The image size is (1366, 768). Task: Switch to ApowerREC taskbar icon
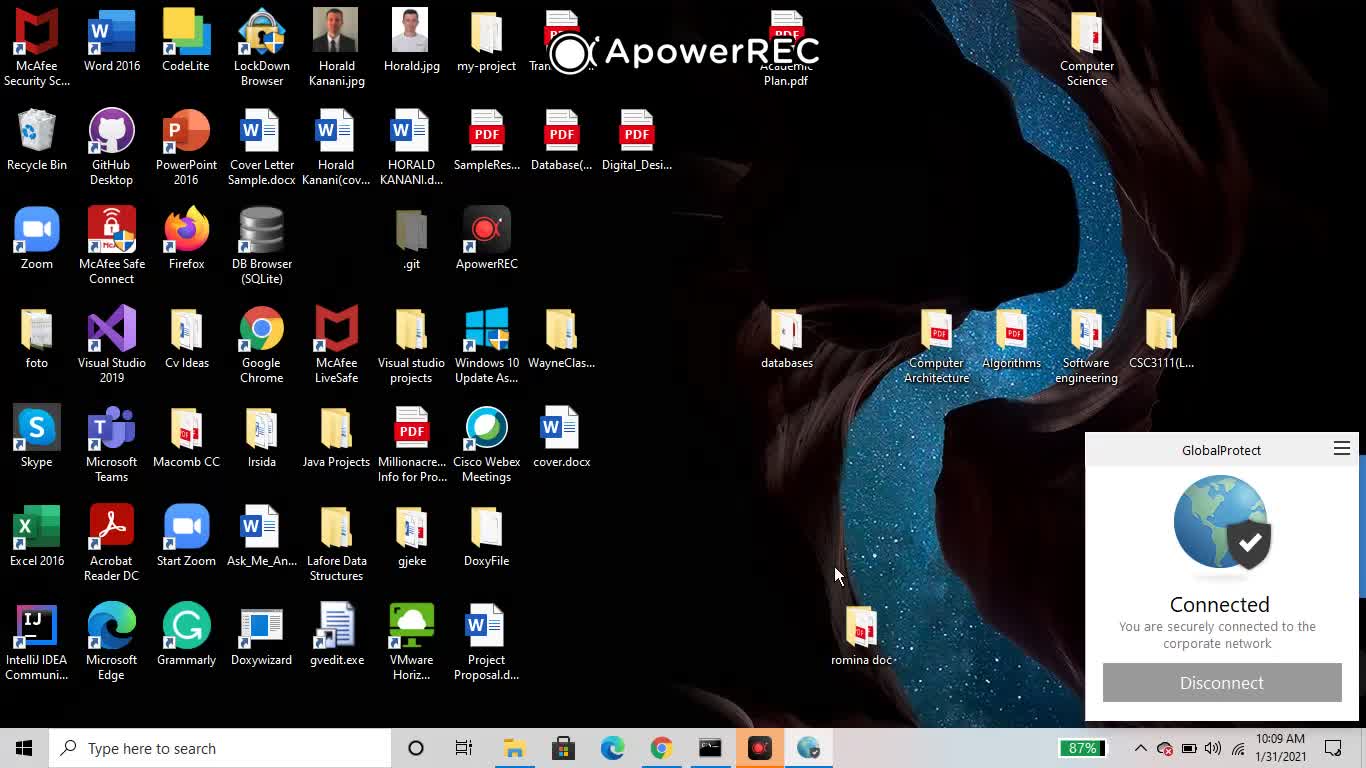pyautogui.click(x=759, y=748)
